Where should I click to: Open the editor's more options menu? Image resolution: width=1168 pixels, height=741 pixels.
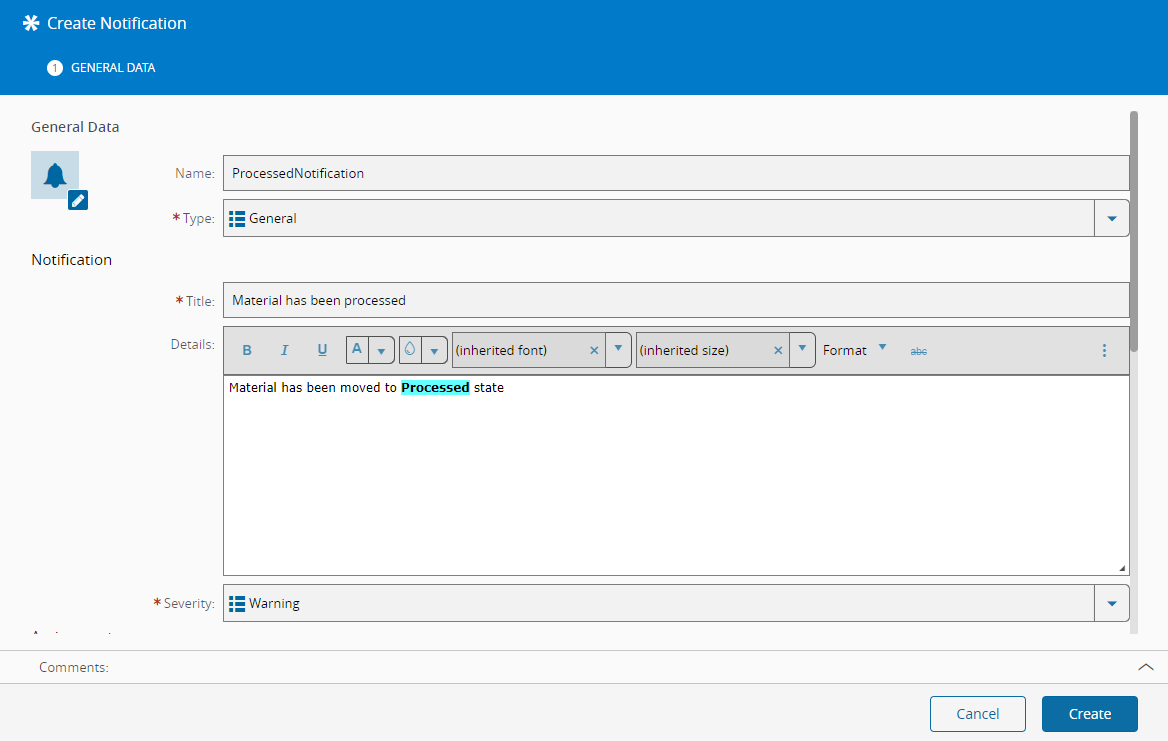1104,350
